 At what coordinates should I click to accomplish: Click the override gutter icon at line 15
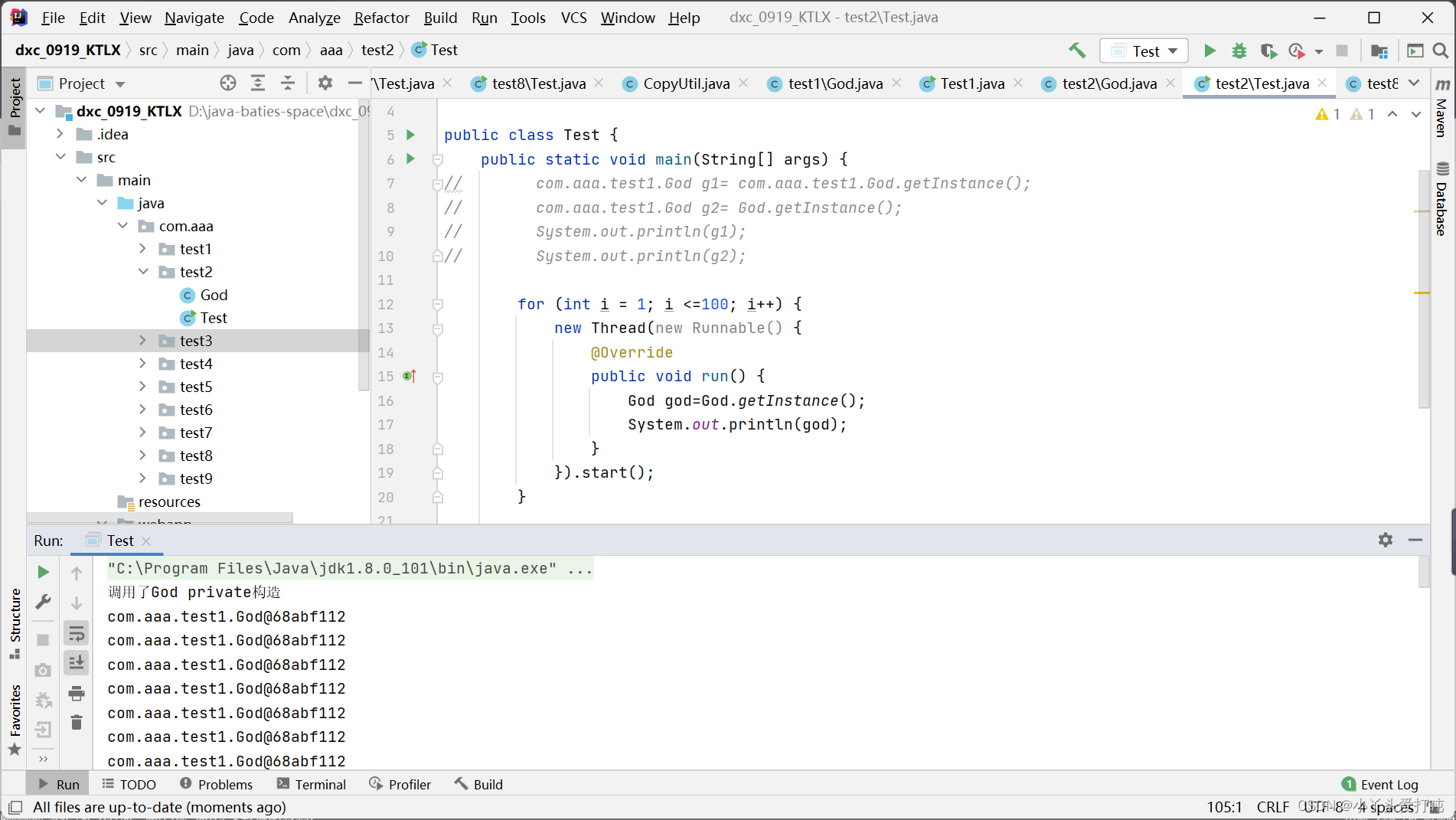410,376
